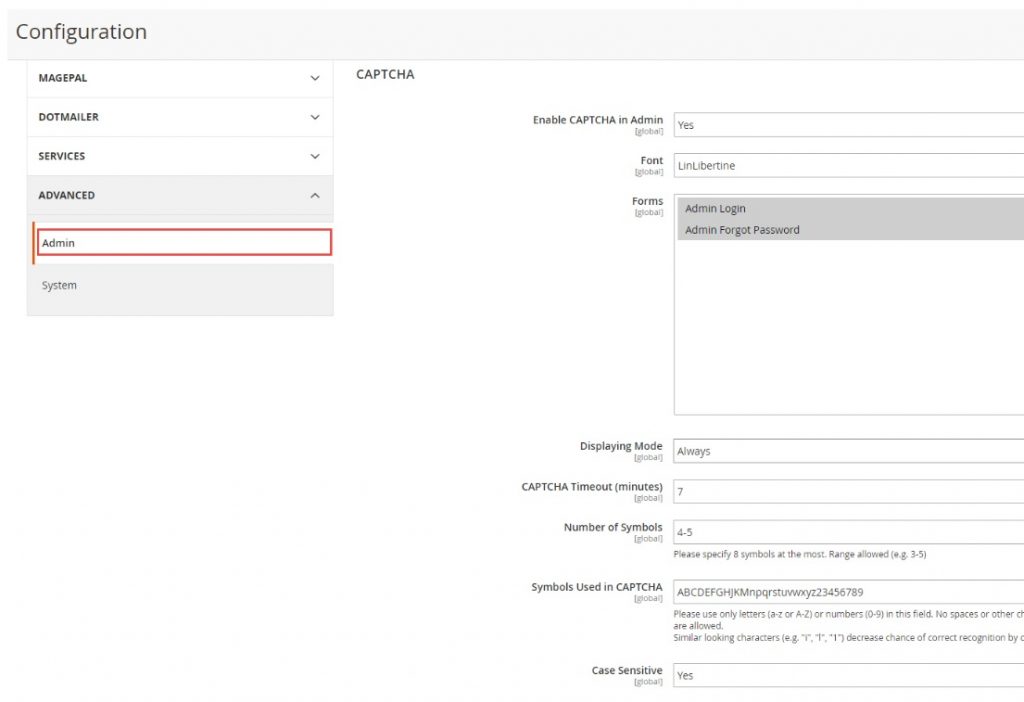1024x702 pixels.
Task: Click the Number of Symbols field
Action: [848, 532]
